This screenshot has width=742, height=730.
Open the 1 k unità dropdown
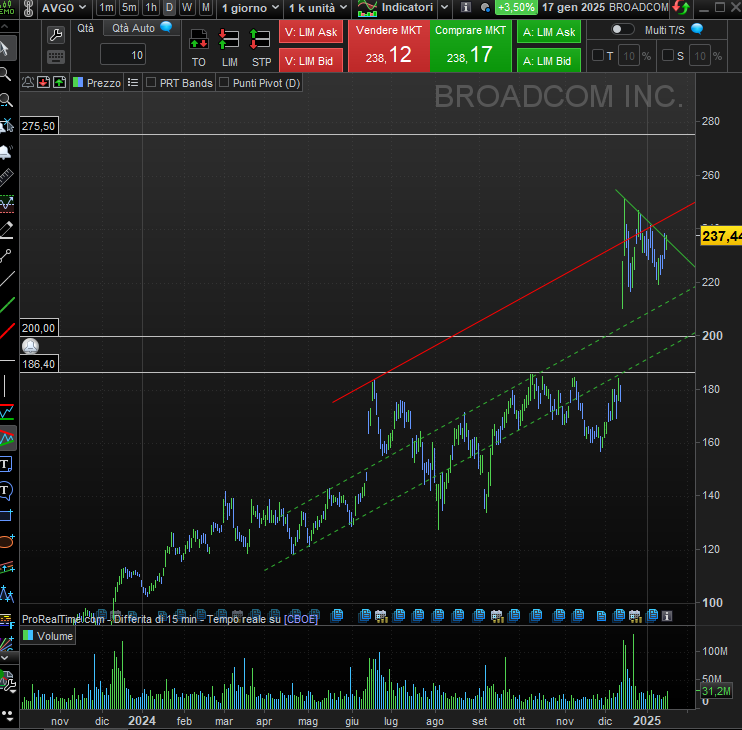(x=316, y=7)
